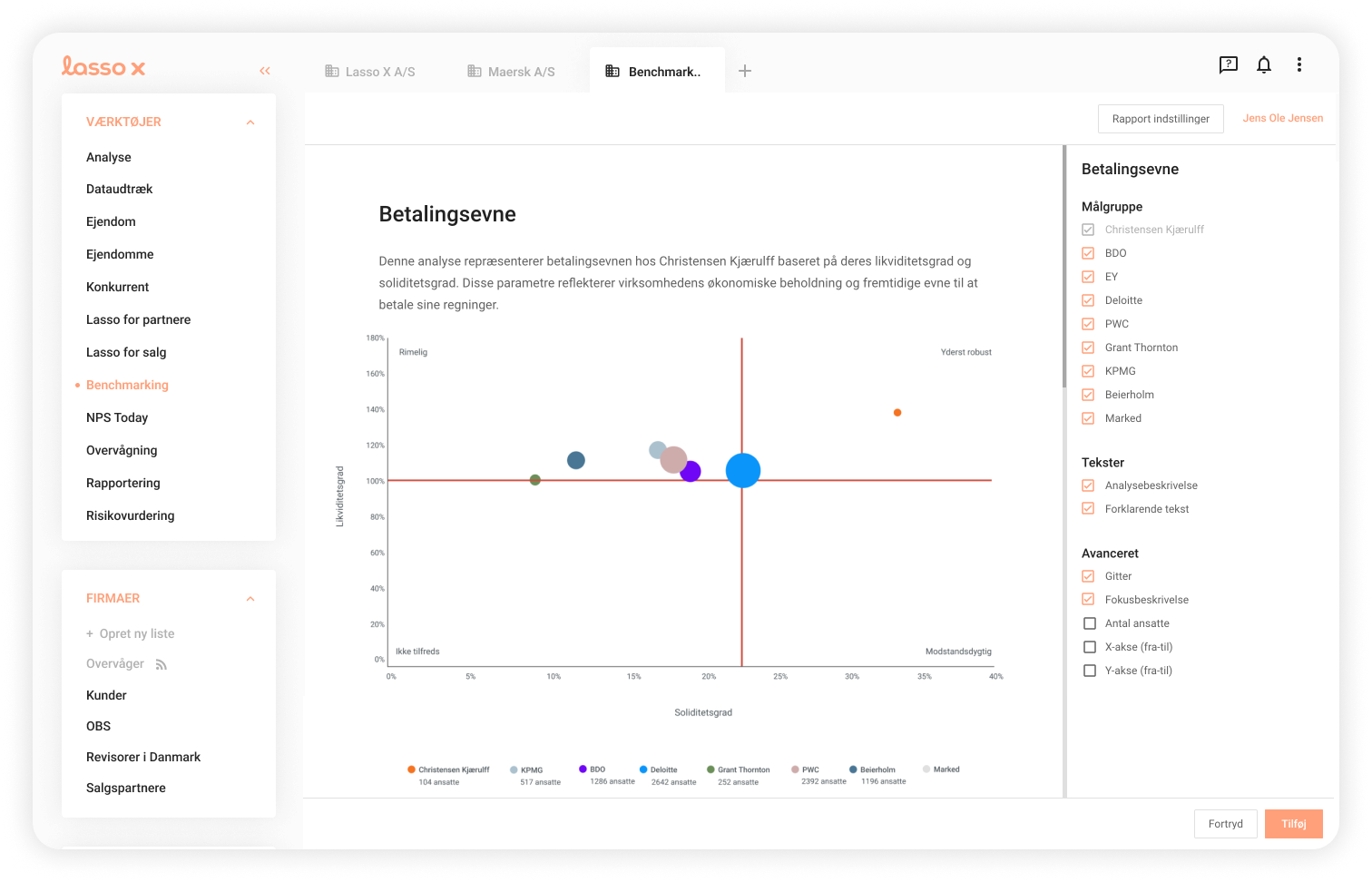
Task: Click the orange Christensen Kjærulff data point
Action: click(897, 413)
